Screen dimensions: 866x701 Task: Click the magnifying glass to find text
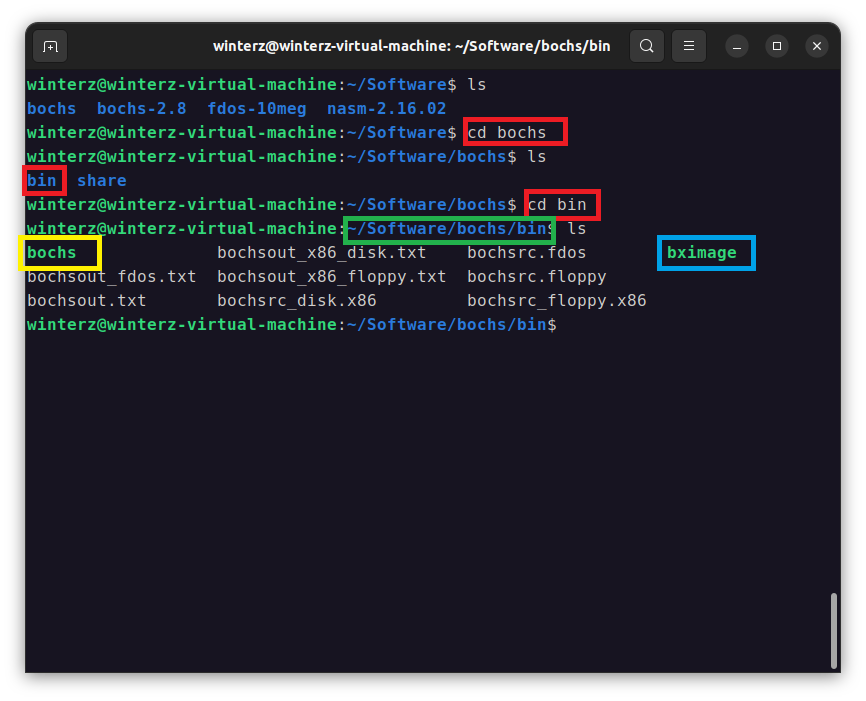(x=646, y=45)
